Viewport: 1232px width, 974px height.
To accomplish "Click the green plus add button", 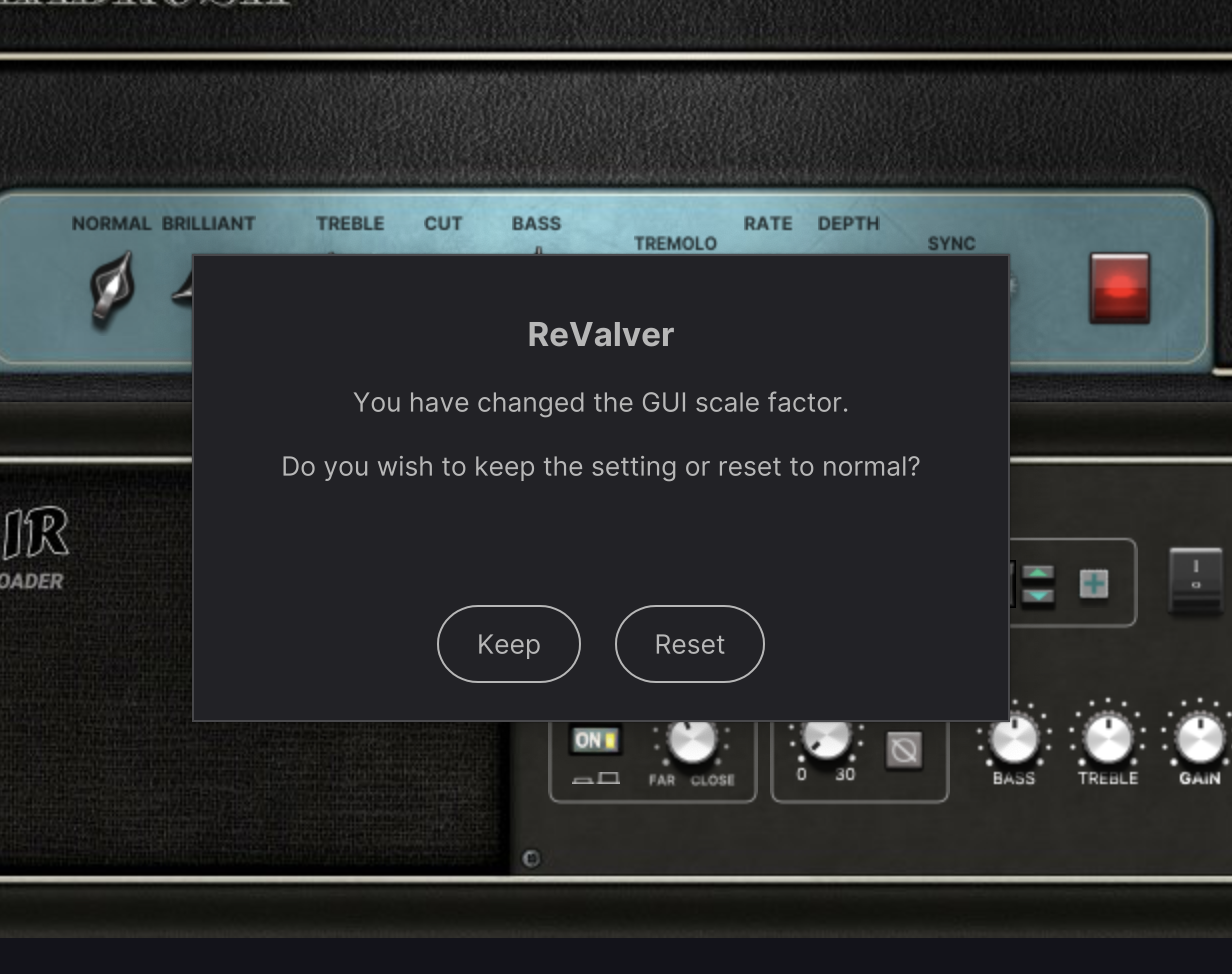I will tap(1094, 584).
